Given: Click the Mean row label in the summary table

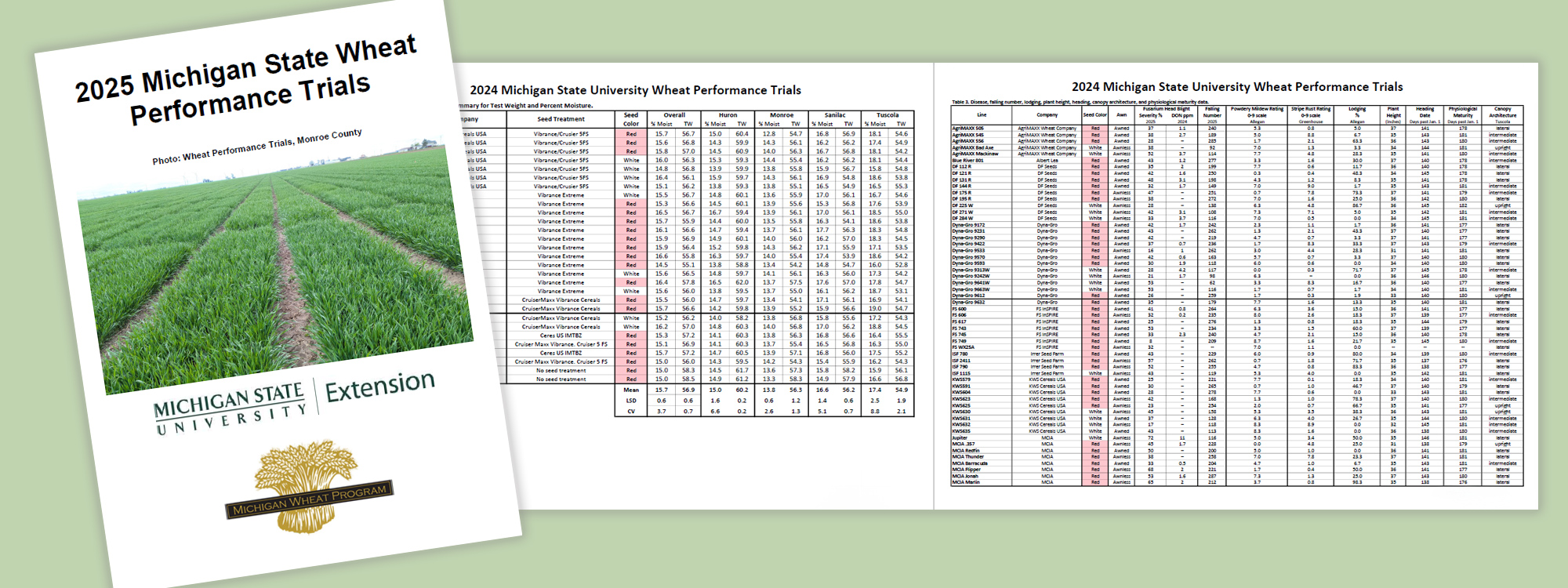Looking at the screenshot, I should pyautogui.click(x=631, y=390).
